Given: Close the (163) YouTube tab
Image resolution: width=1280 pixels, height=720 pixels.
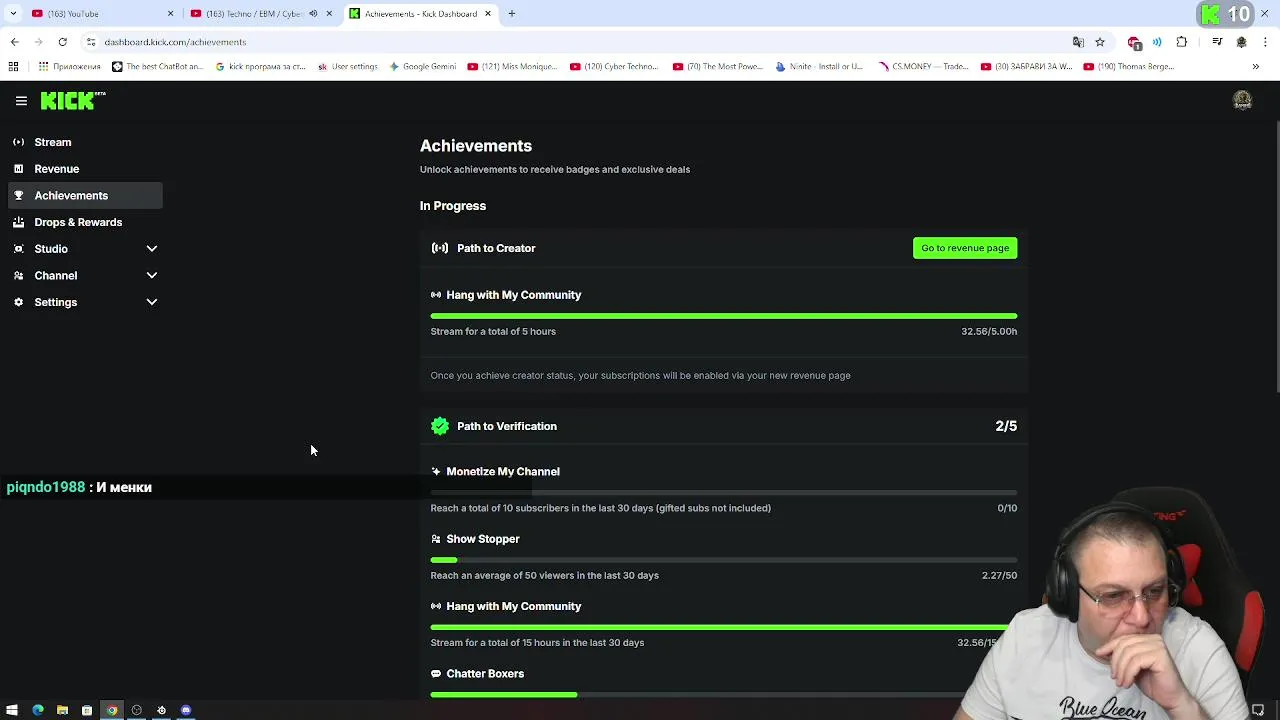Looking at the screenshot, I should [170, 14].
